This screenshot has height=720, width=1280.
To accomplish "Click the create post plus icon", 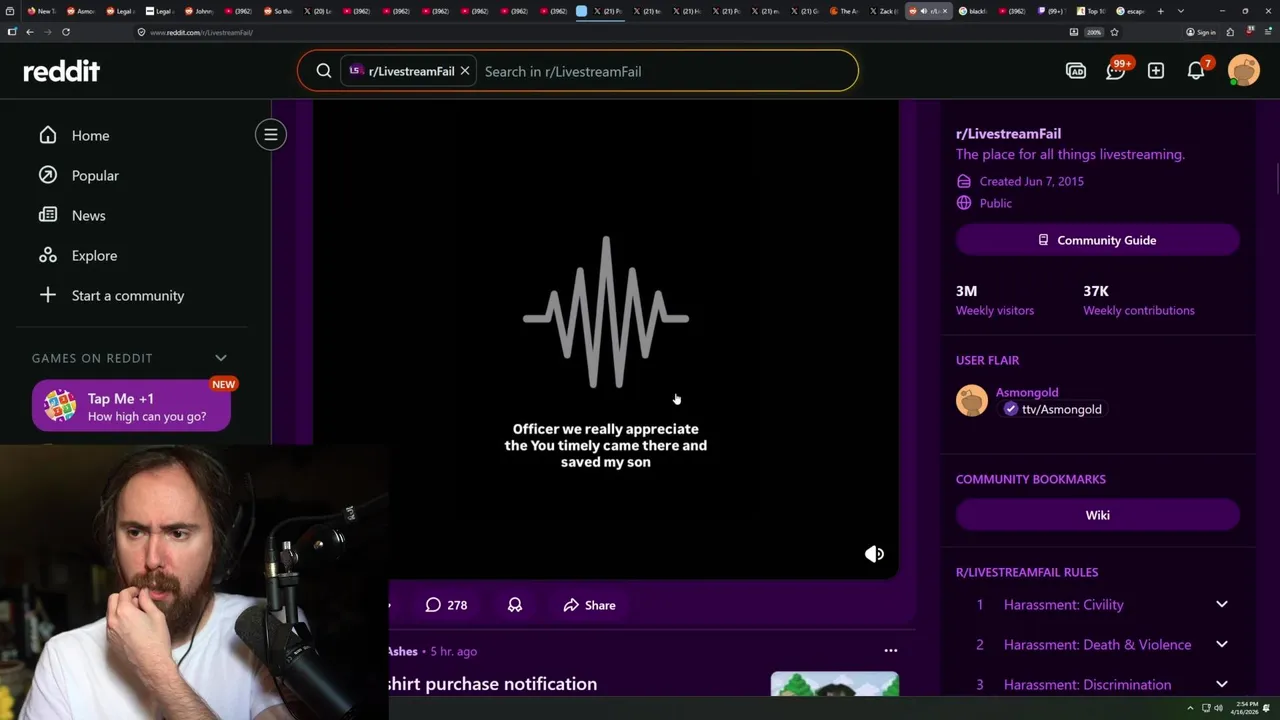I will [x=1156, y=71].
